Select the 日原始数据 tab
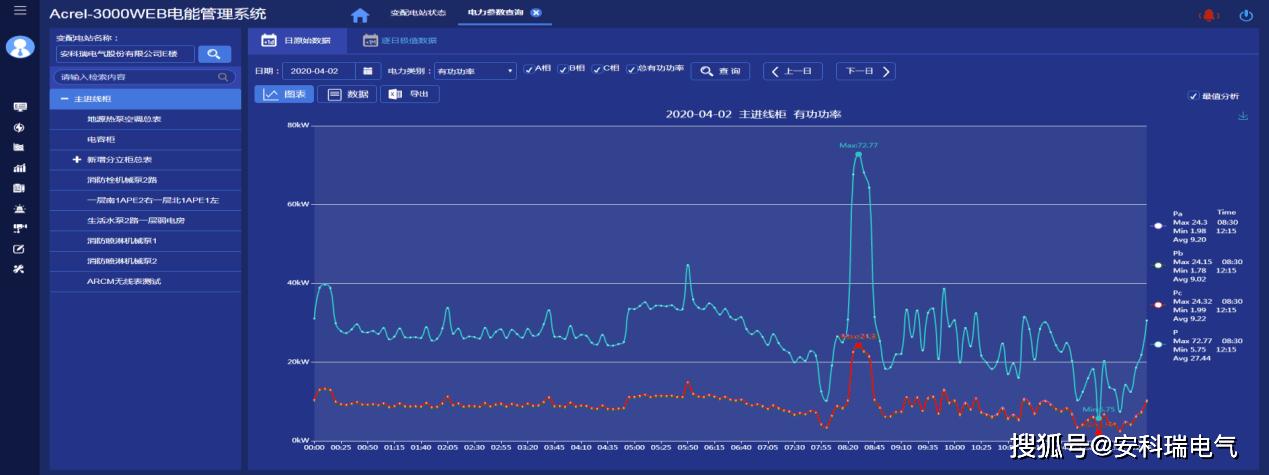The width and height of the screenshot is (1269, 475). pyautogui.click(x=296, y=41)
